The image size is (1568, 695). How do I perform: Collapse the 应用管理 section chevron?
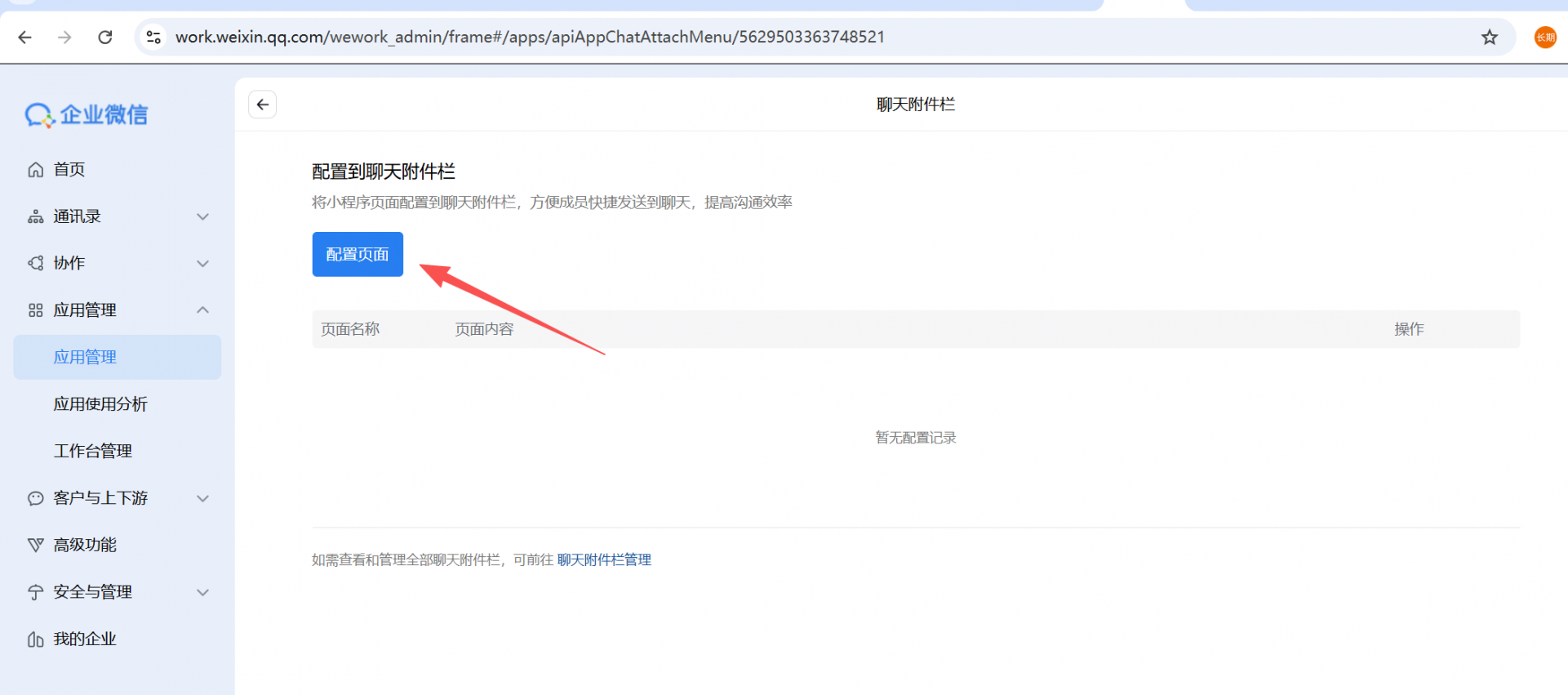click(203, 310)
